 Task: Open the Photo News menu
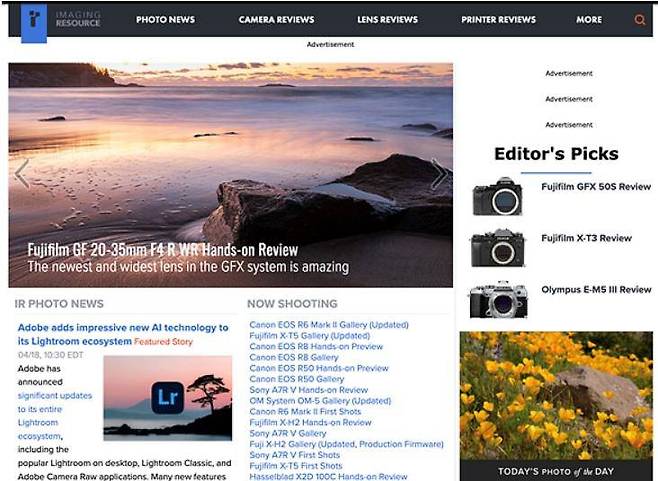point(165,20)
